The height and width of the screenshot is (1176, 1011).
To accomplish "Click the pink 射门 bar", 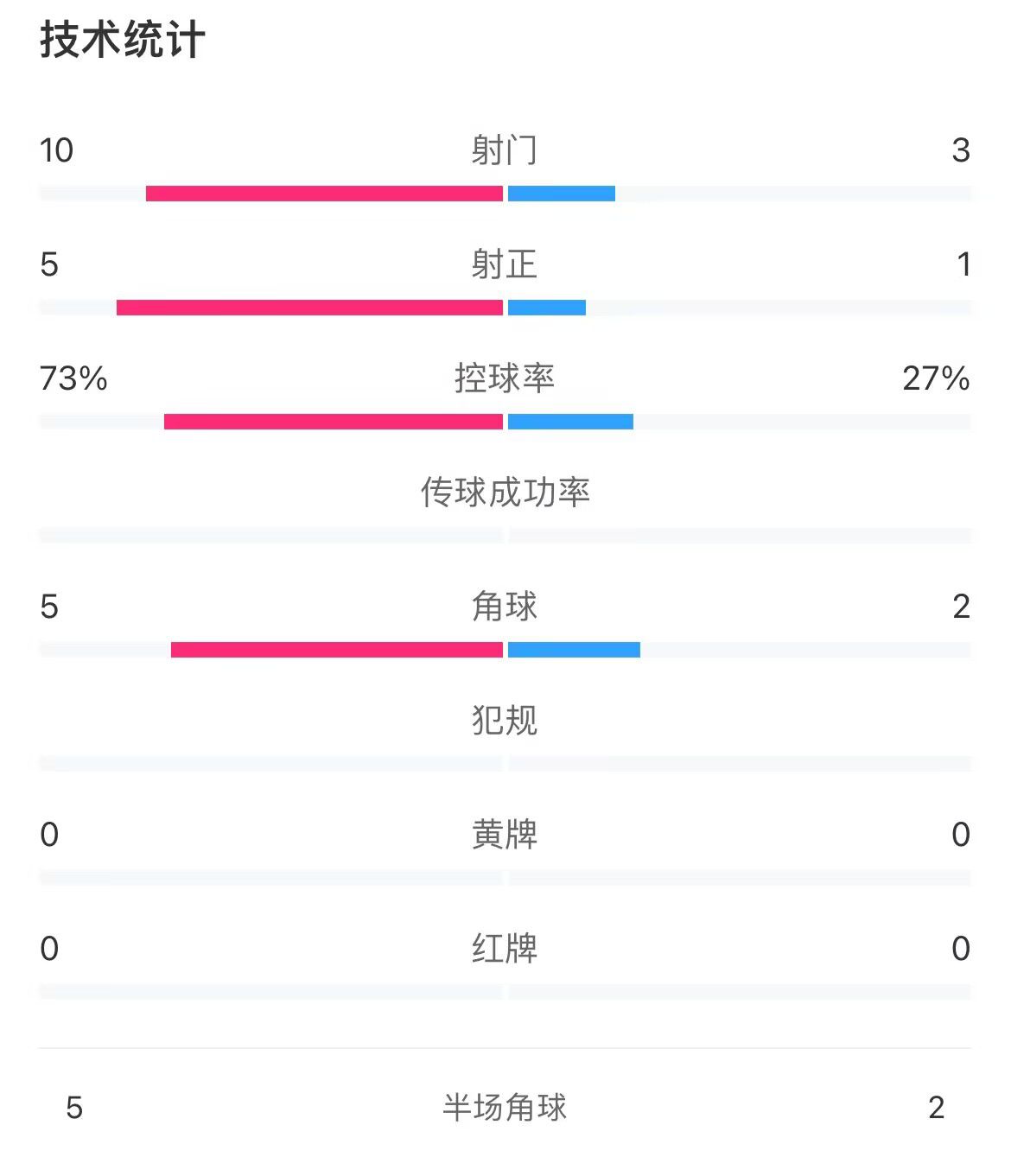I will tap(324, 194).
